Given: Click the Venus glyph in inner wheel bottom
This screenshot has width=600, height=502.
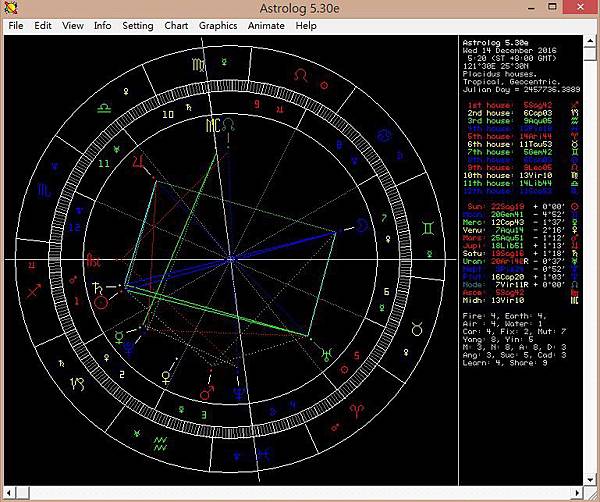Looking at the screenshot, I should [x=166, y=377].
